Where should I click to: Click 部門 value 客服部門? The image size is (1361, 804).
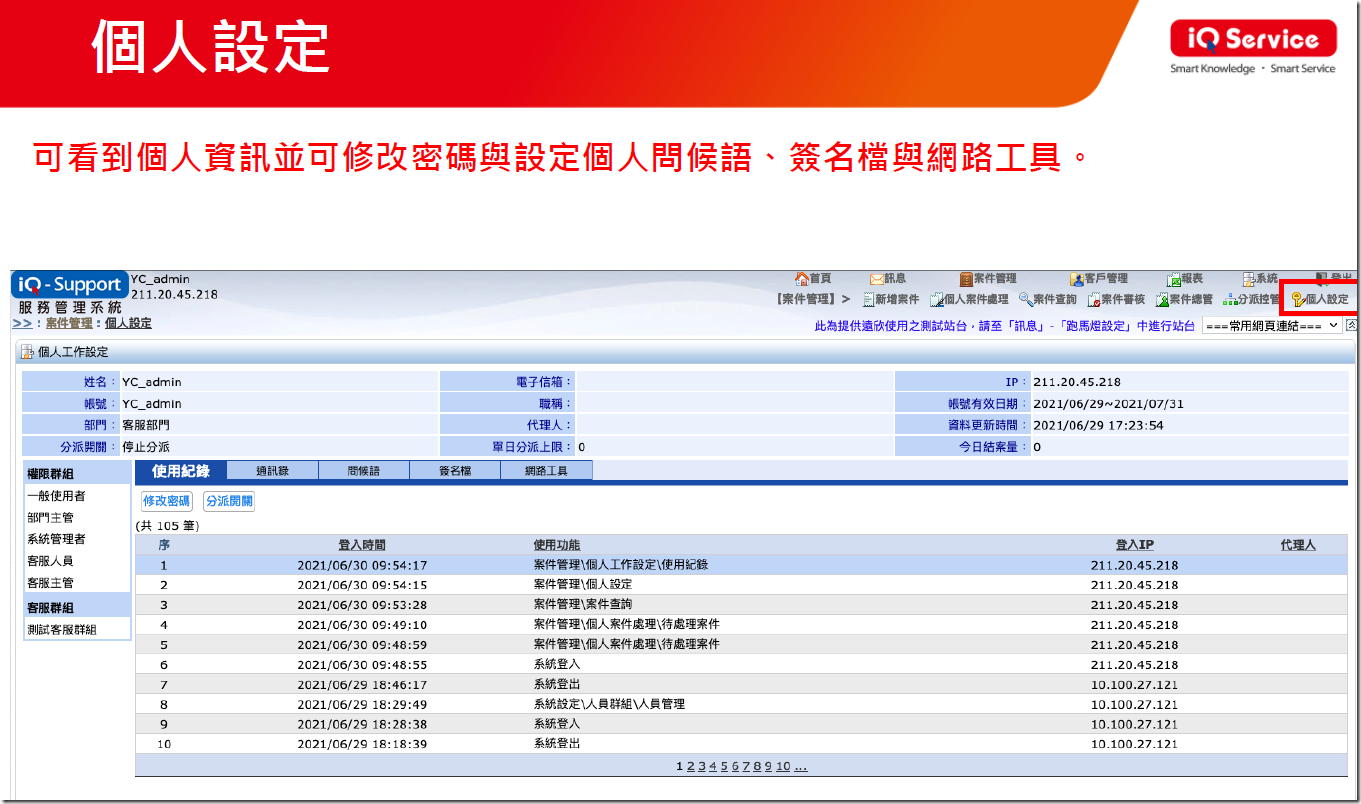pyautogui.click(x=146, y=425)
